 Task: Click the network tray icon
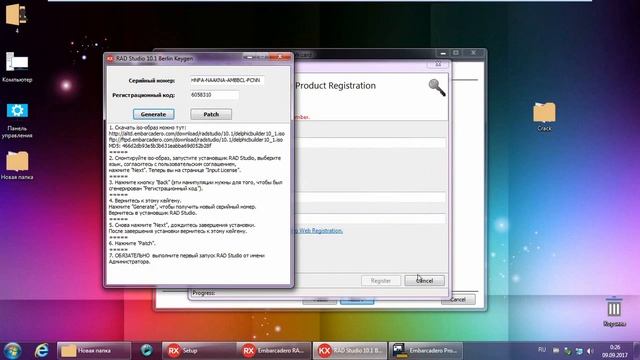(579, 351)
